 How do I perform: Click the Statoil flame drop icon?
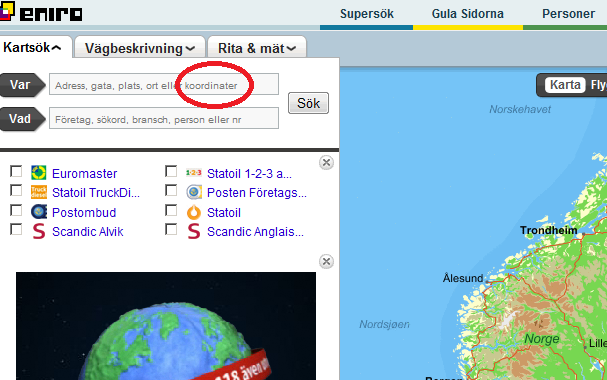(194, 212)
